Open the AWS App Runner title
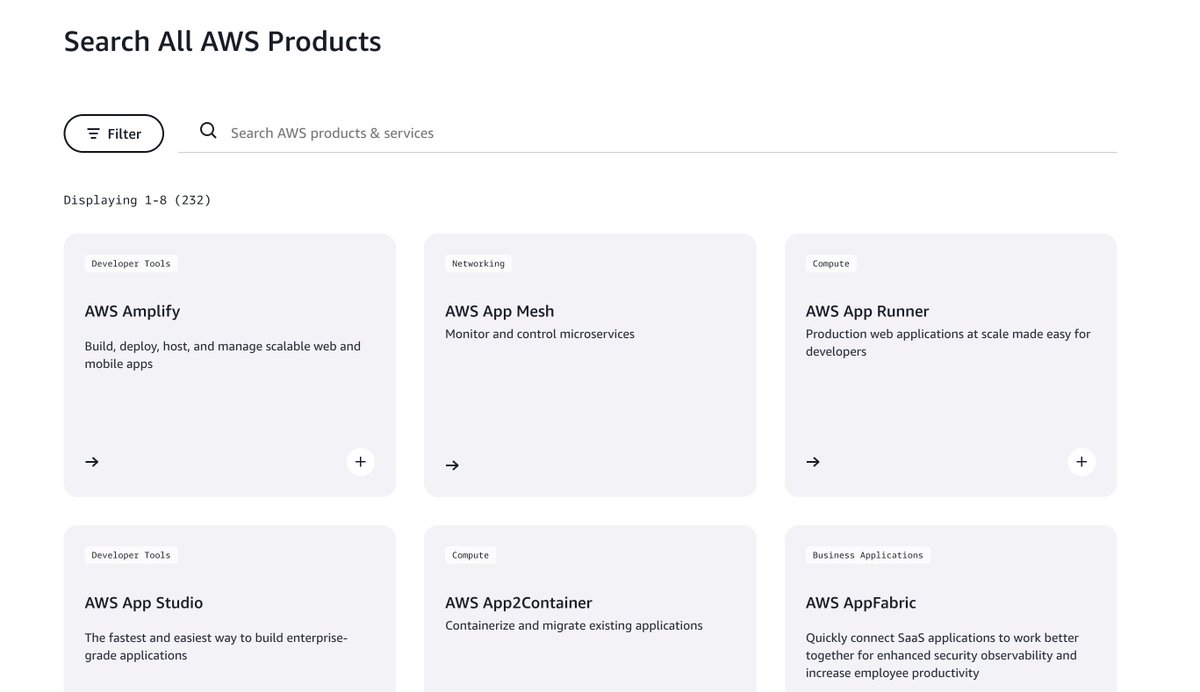The image size is (1200, 692). (867, 311)
